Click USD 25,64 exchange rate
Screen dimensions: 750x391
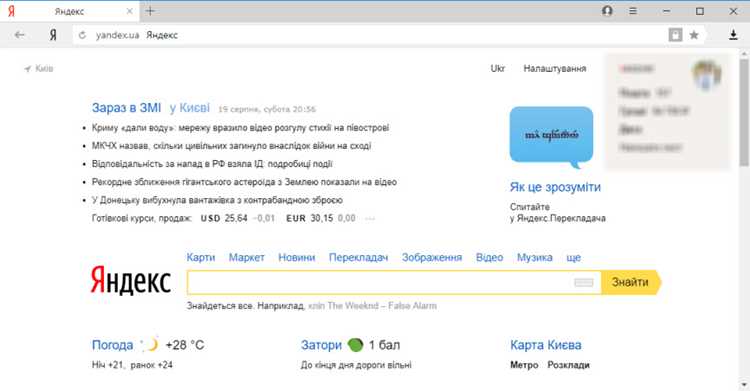click(224, 218)
